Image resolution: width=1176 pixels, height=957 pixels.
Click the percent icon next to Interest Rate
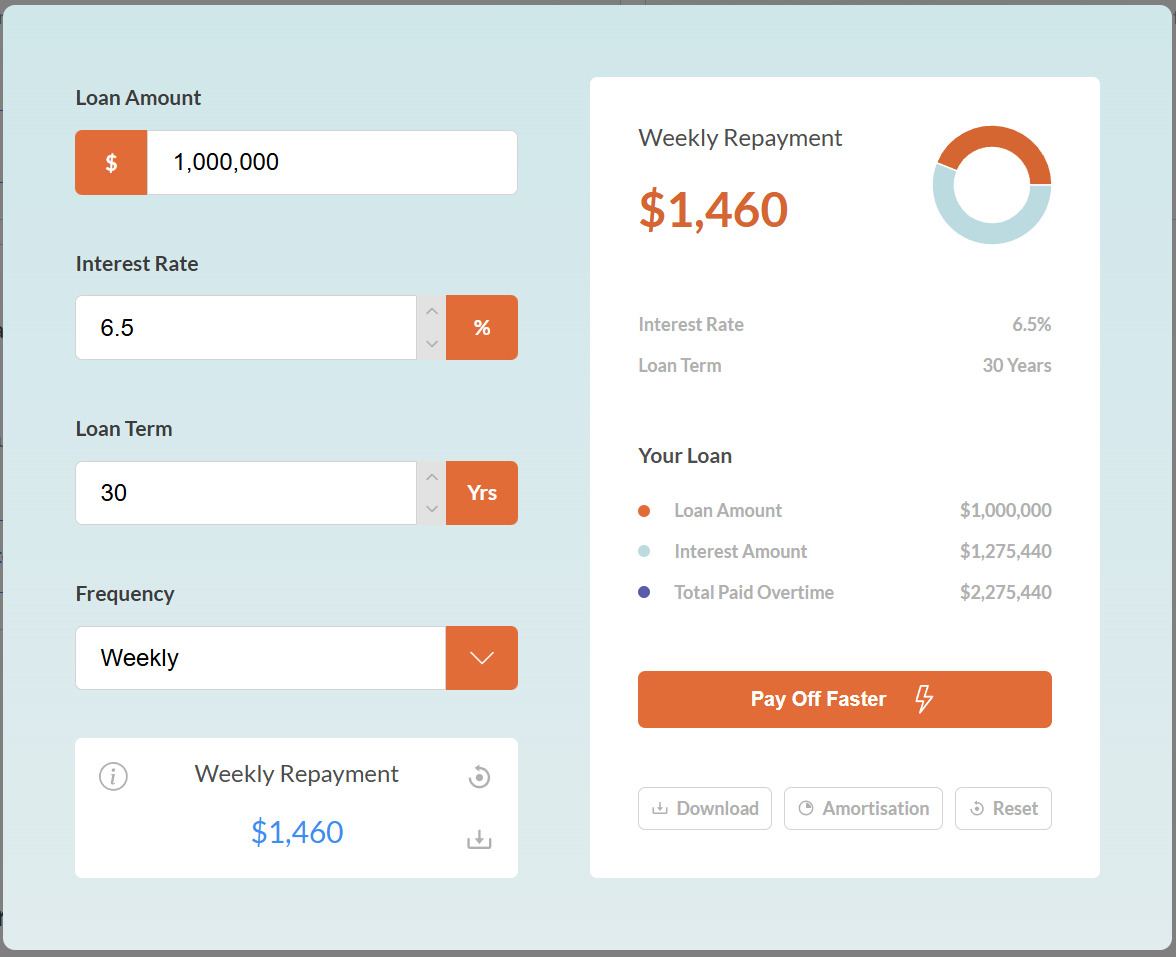482,328
